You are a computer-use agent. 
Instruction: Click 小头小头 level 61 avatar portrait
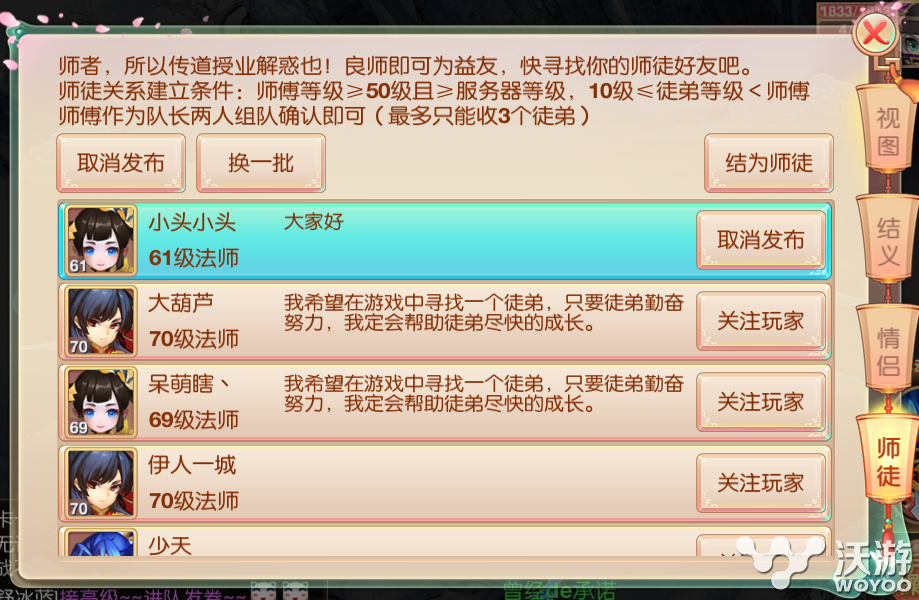[x=101, y=240]
